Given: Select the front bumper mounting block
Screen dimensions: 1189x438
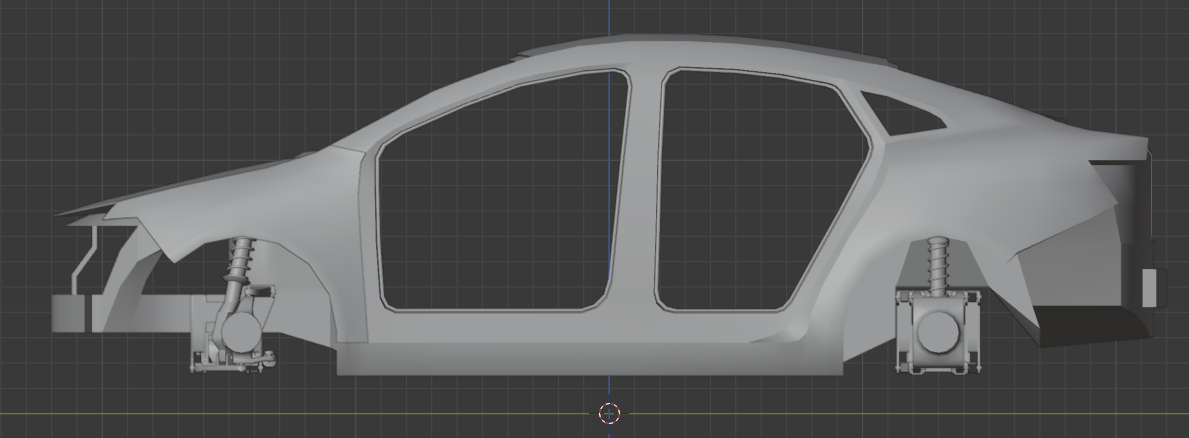Looking at the screenshot, I should click(x=69, y=313).
